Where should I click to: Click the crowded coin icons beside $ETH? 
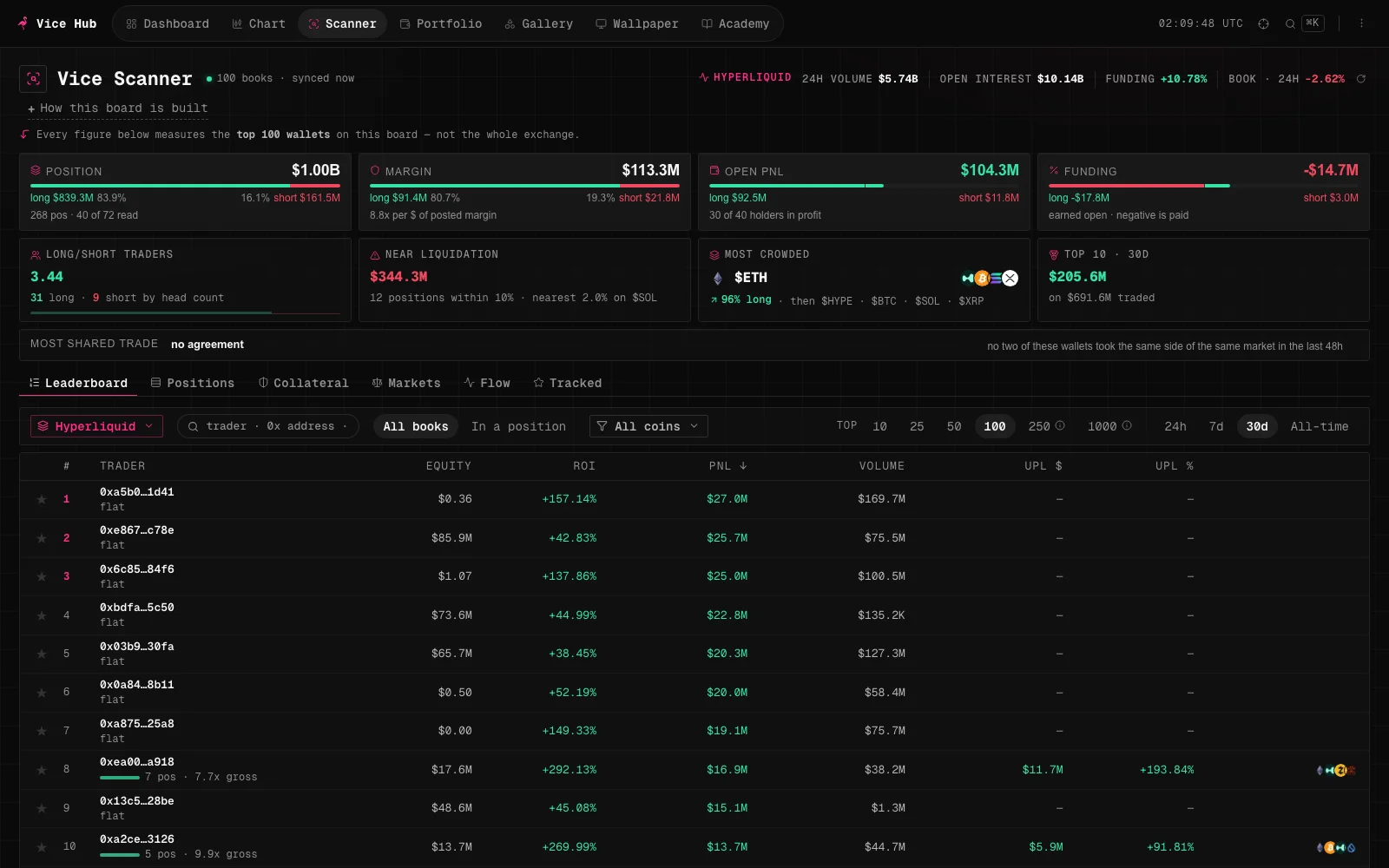point(990,279)
